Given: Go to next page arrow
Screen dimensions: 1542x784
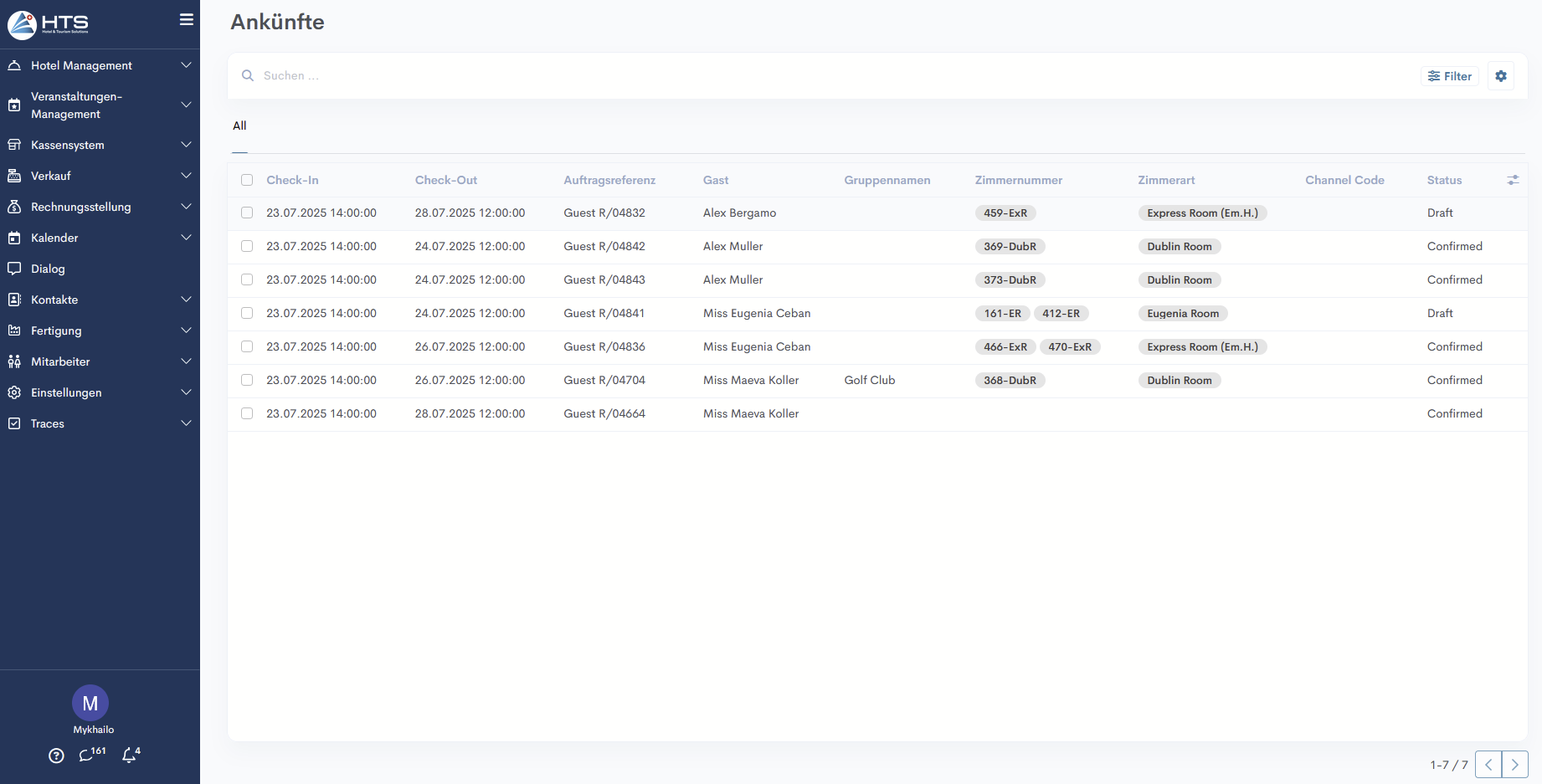Looking at the screenshot, I should click(1514, 765).
